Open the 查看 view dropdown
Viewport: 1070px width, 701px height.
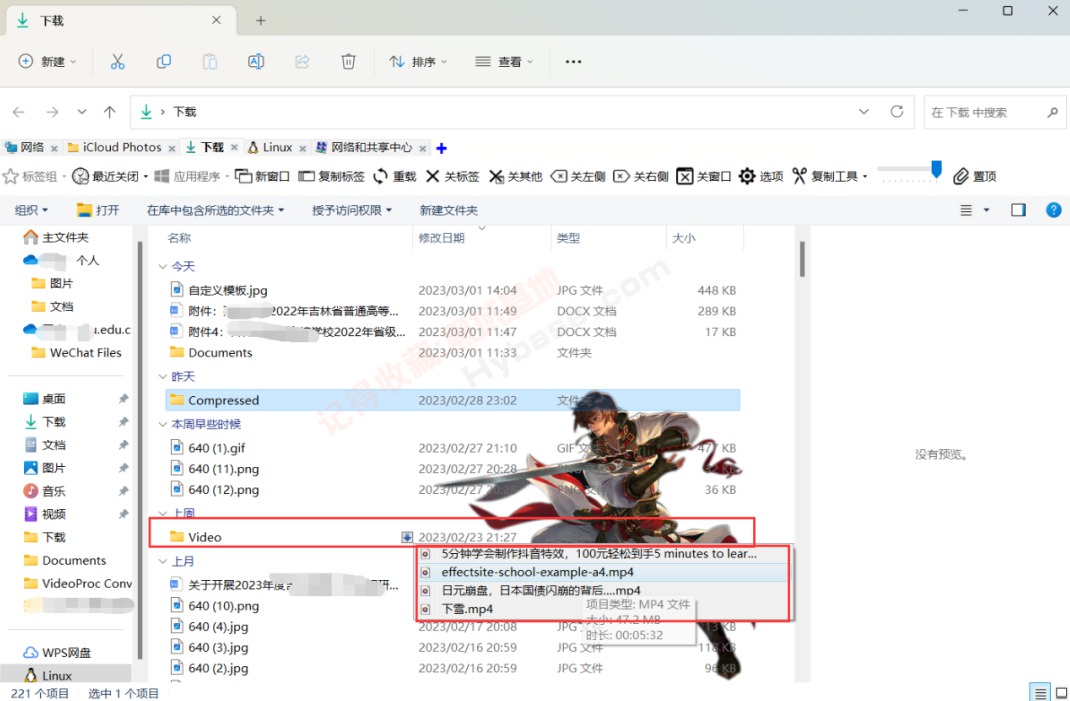point(504,61)
